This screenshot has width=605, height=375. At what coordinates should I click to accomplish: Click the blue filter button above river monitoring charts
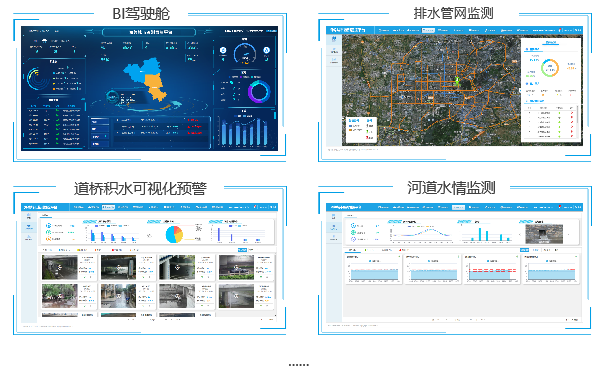point(524,250)
